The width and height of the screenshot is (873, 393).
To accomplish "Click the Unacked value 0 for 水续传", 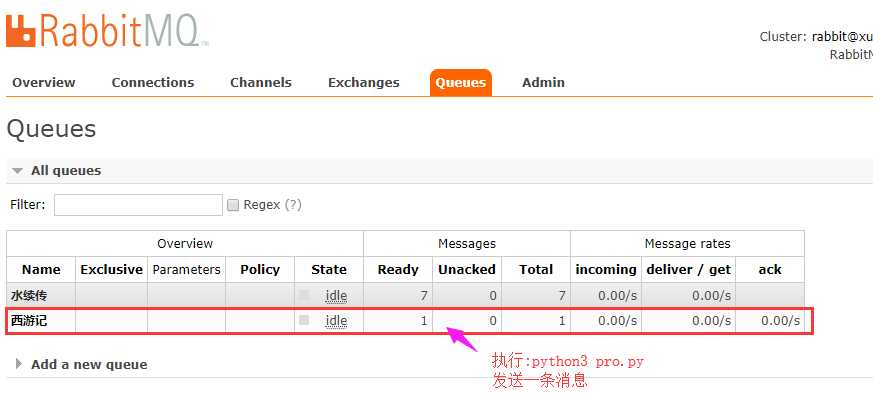I will tap(493, 296).
